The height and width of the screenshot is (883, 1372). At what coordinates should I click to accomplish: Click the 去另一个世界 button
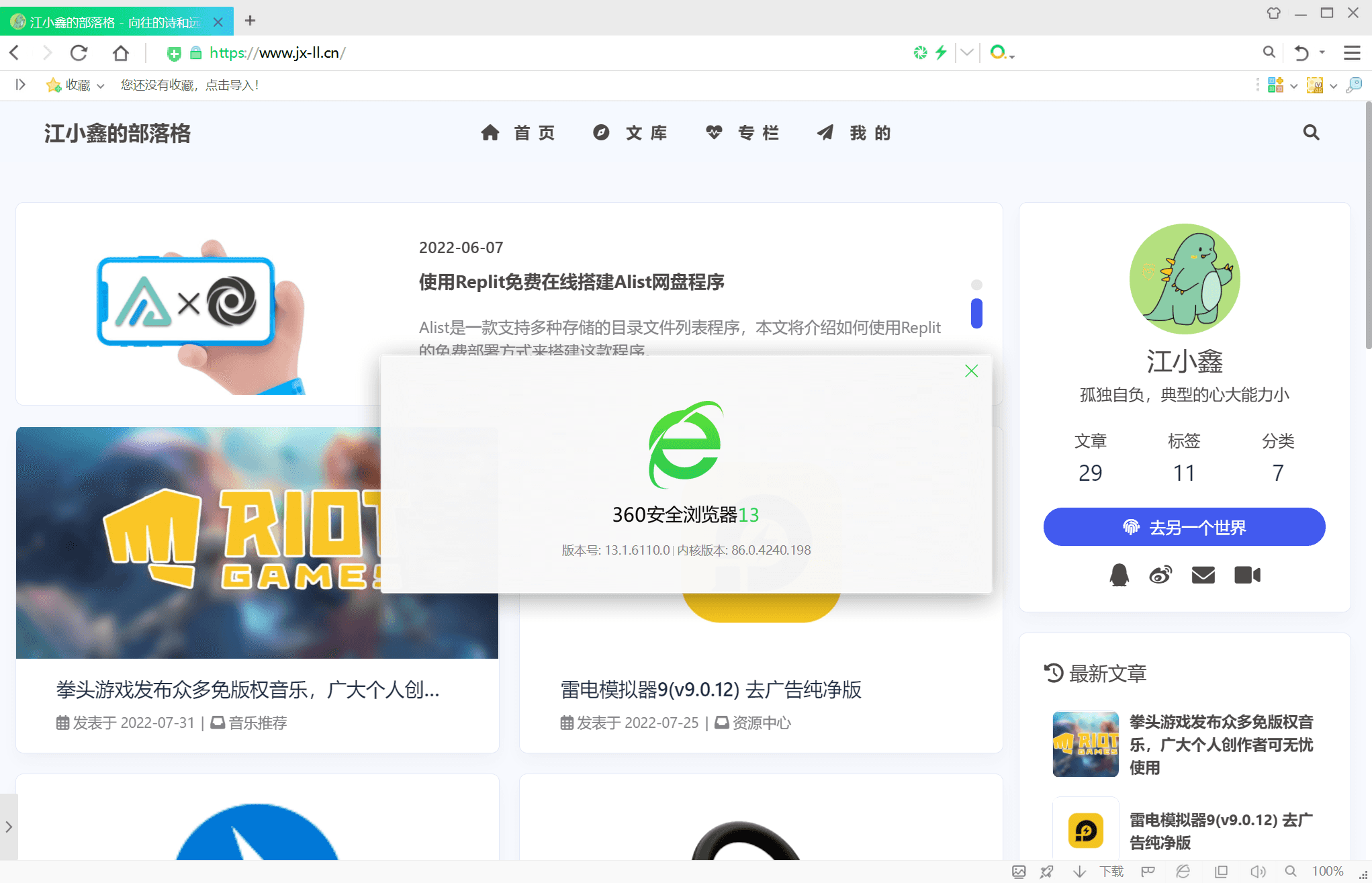1184,527
